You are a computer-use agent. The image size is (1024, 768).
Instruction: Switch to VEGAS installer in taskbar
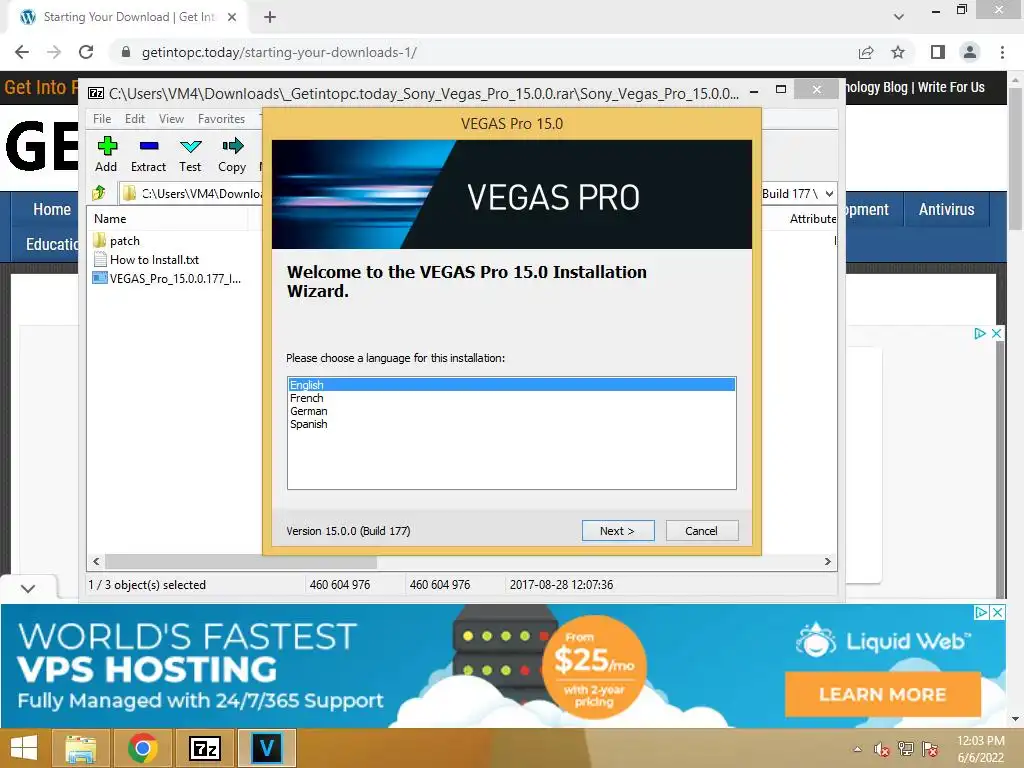coord(266,748)
